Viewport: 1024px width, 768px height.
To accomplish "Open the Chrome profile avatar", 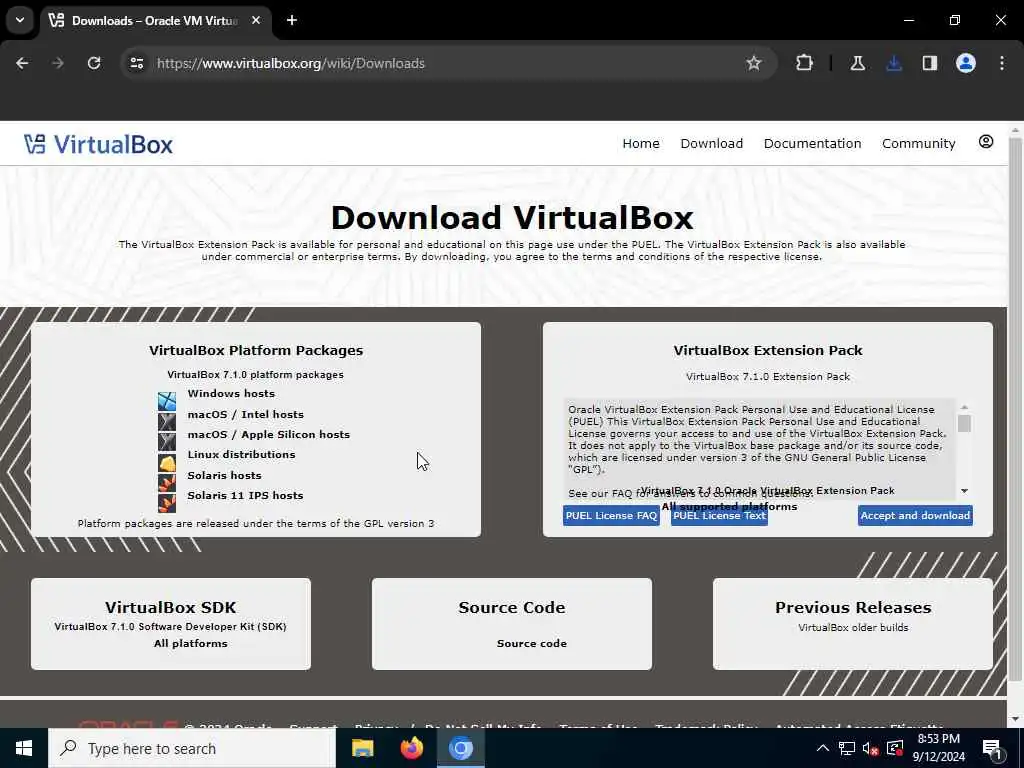I will (965, 63).
